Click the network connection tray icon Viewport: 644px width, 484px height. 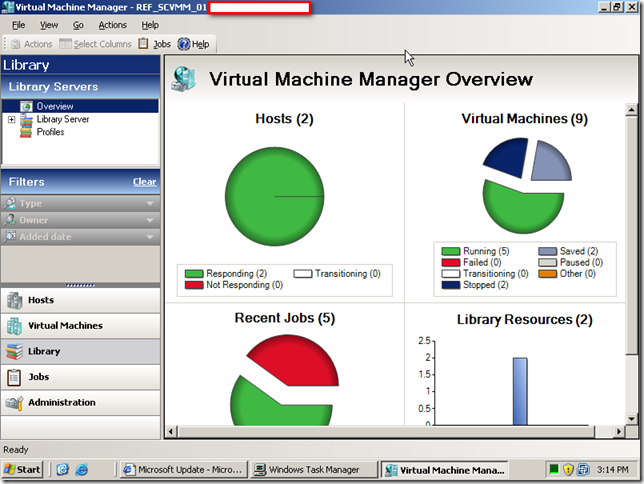click(x=583, y=469)
